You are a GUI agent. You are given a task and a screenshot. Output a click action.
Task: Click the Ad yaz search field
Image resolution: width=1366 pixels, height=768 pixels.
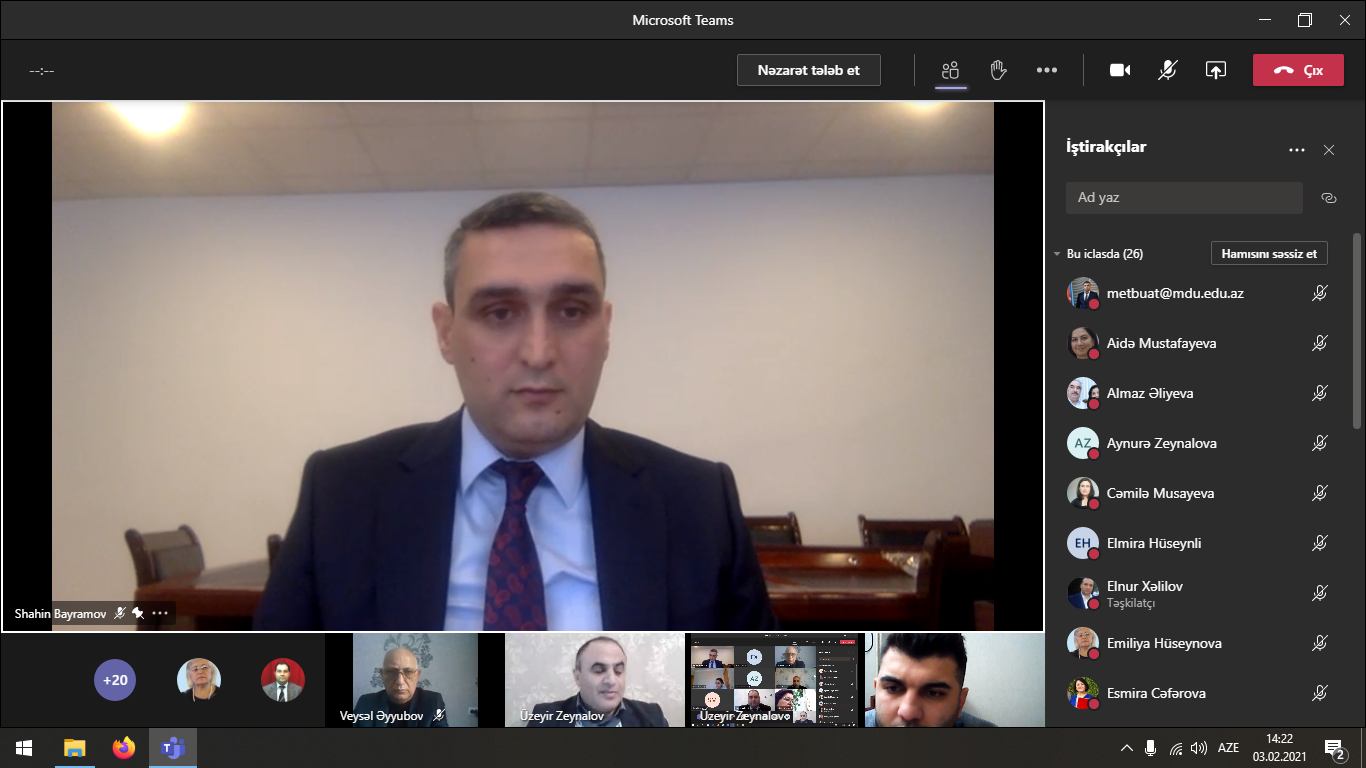pos(1184,198)
